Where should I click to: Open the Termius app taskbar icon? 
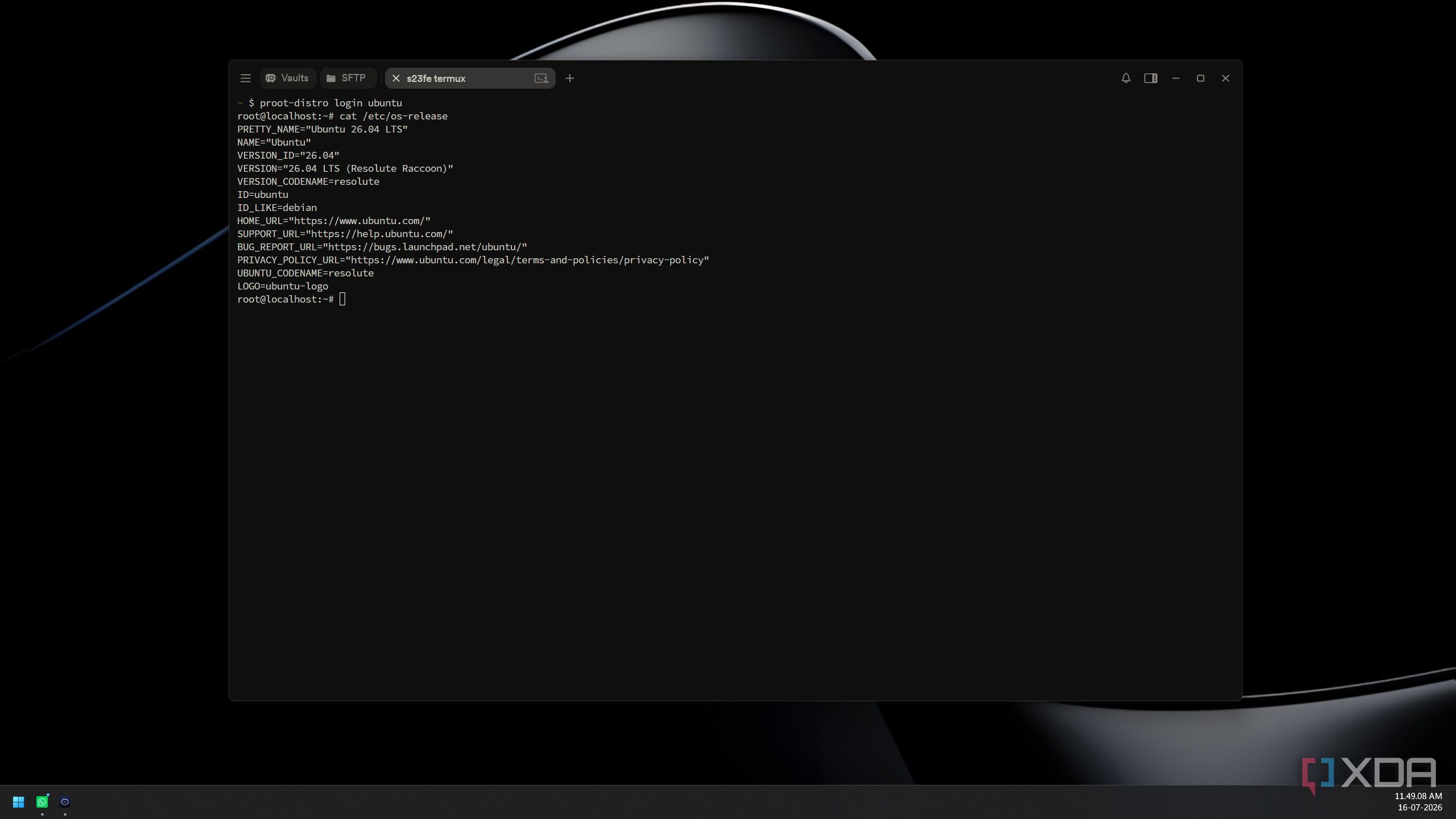pyautogui.click(x=65, y=802)
